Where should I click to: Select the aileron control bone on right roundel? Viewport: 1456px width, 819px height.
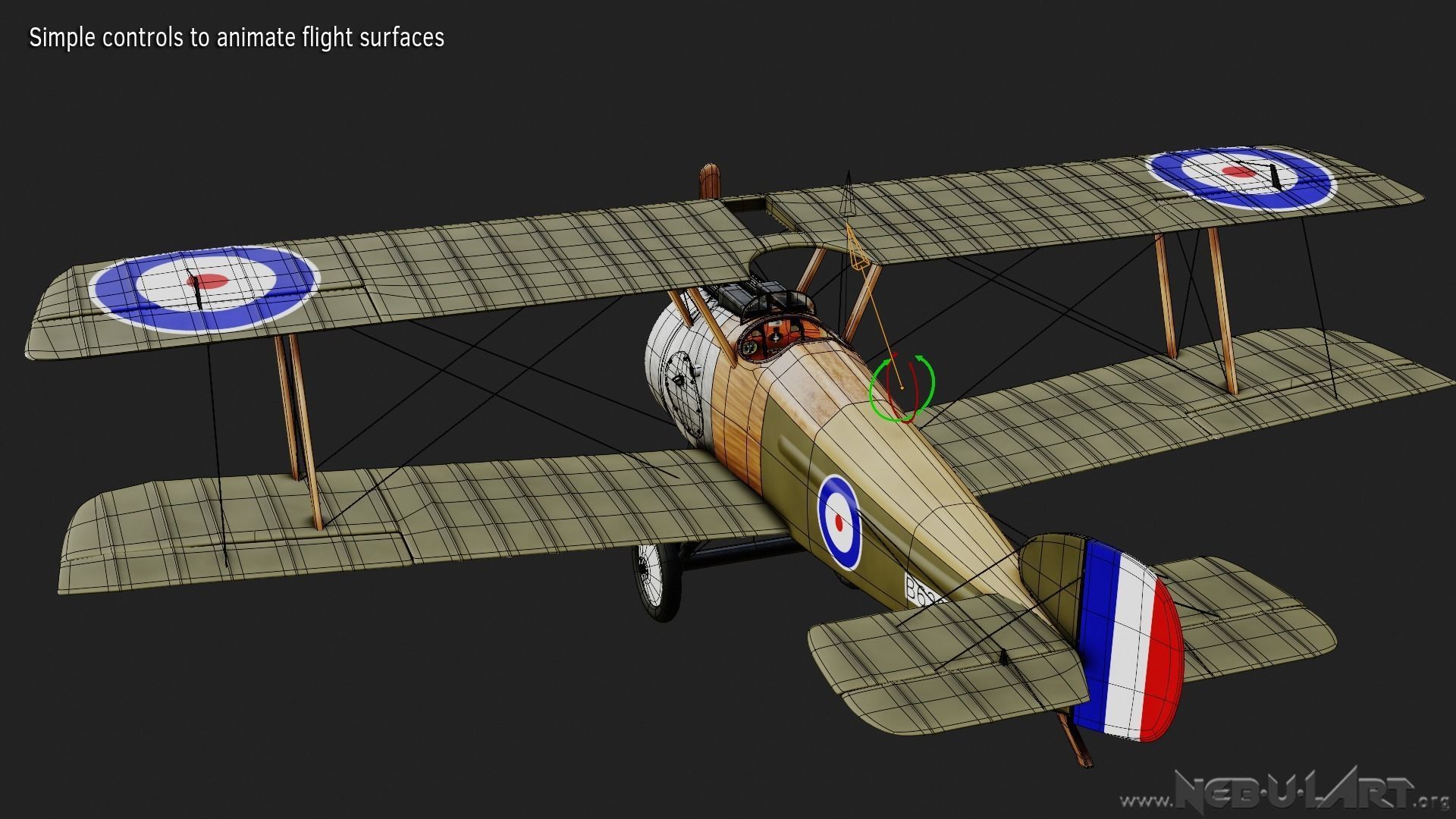pyautogui.click(x=1274, y=178)
